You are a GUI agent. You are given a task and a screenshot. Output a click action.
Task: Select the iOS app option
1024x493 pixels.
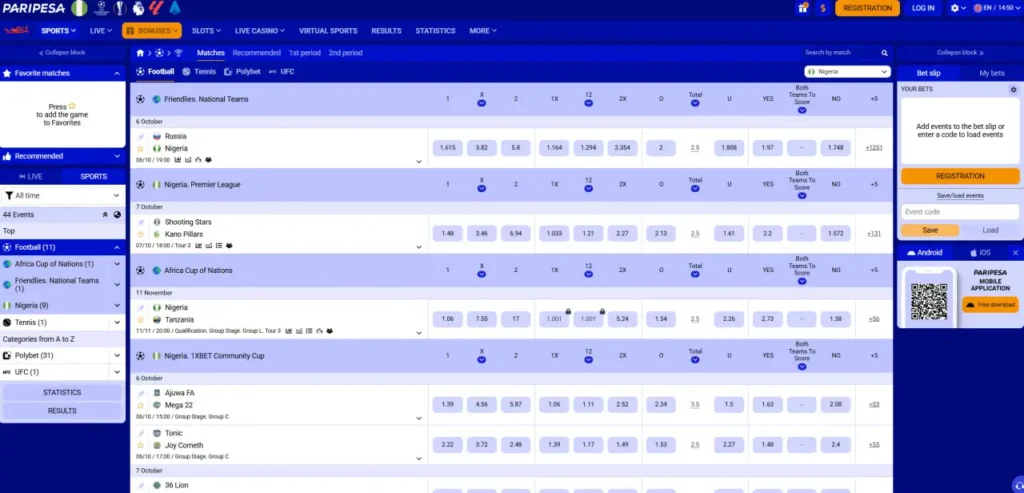(x=980, y=253)
